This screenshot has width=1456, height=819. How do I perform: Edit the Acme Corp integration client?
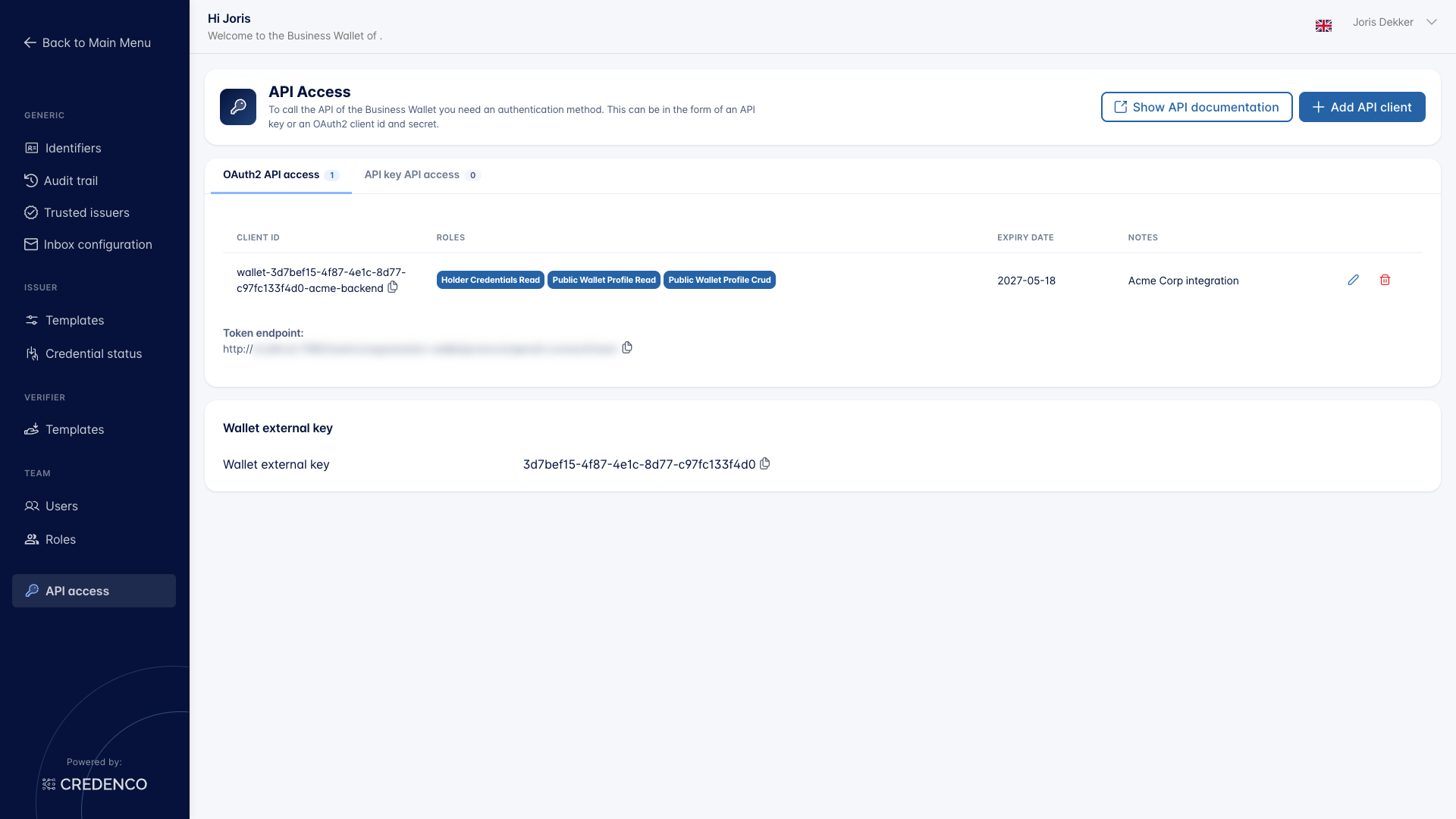[x=1353, y=280]
